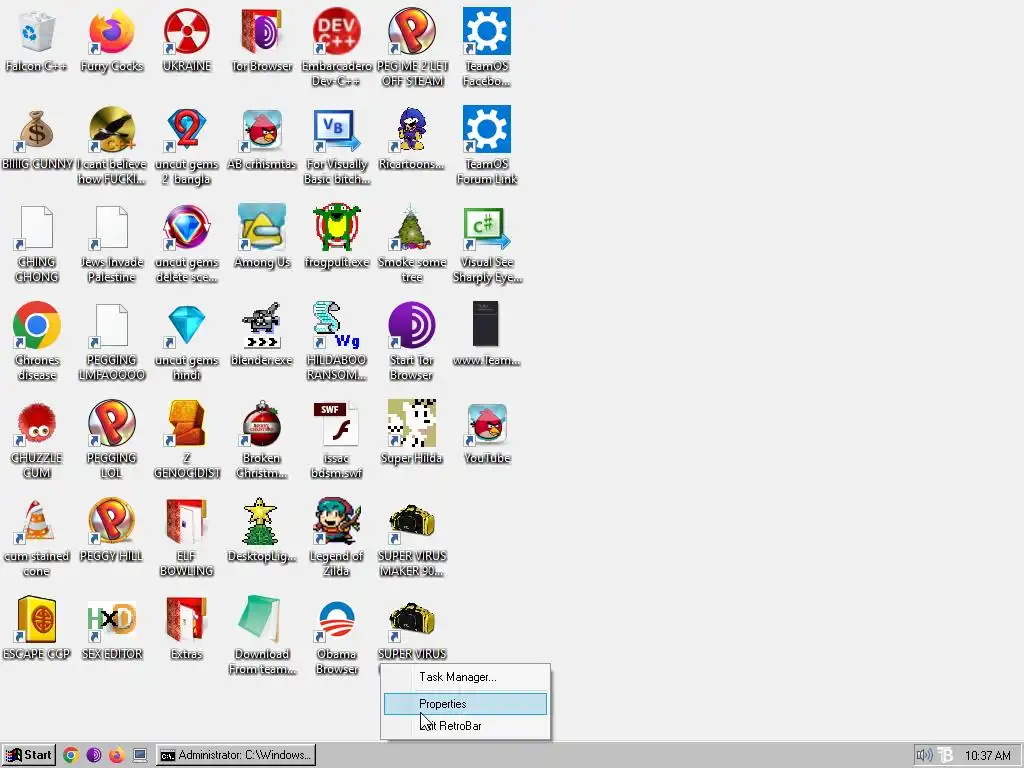Screen dimensions: 1024x768
Task: Click the volume speaker tray icon
Action: [x=924, y=756]
